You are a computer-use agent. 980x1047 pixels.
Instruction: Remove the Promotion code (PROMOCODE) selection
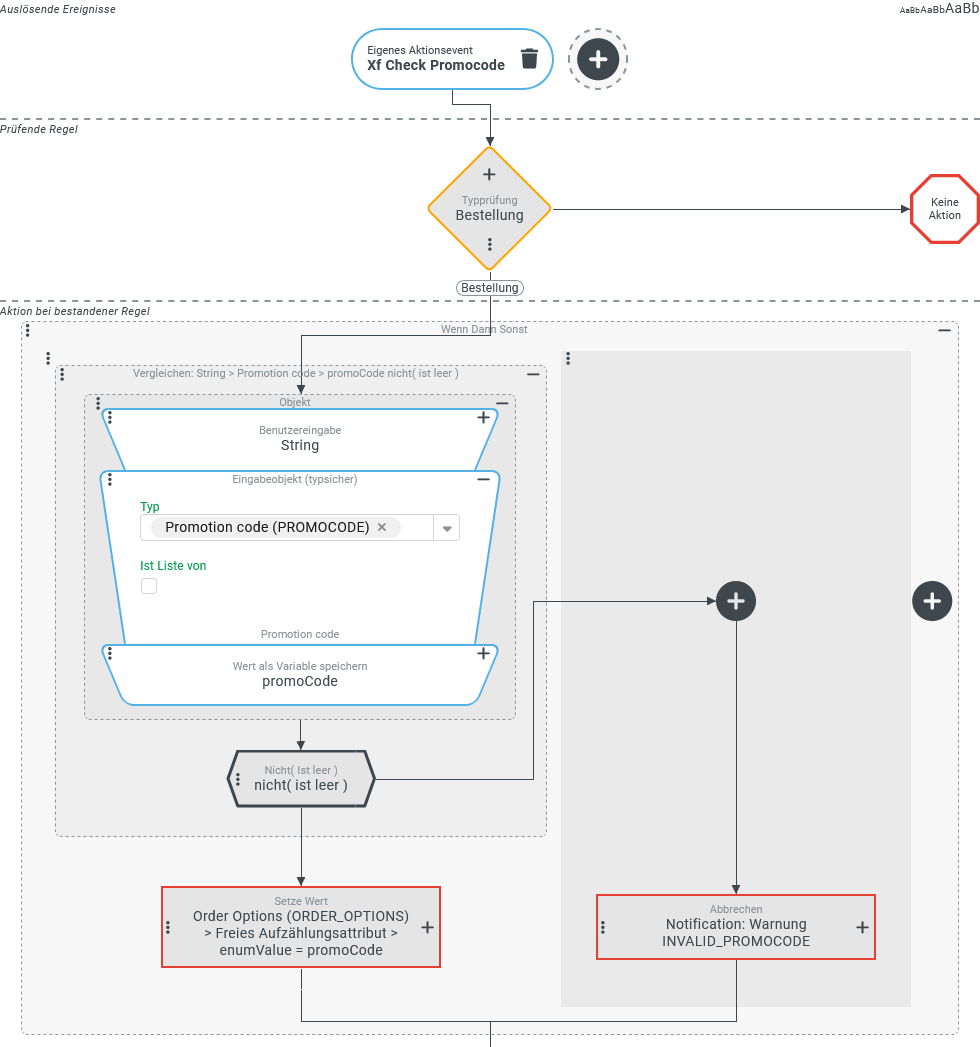pyautogui.click(x=382, y=527)
